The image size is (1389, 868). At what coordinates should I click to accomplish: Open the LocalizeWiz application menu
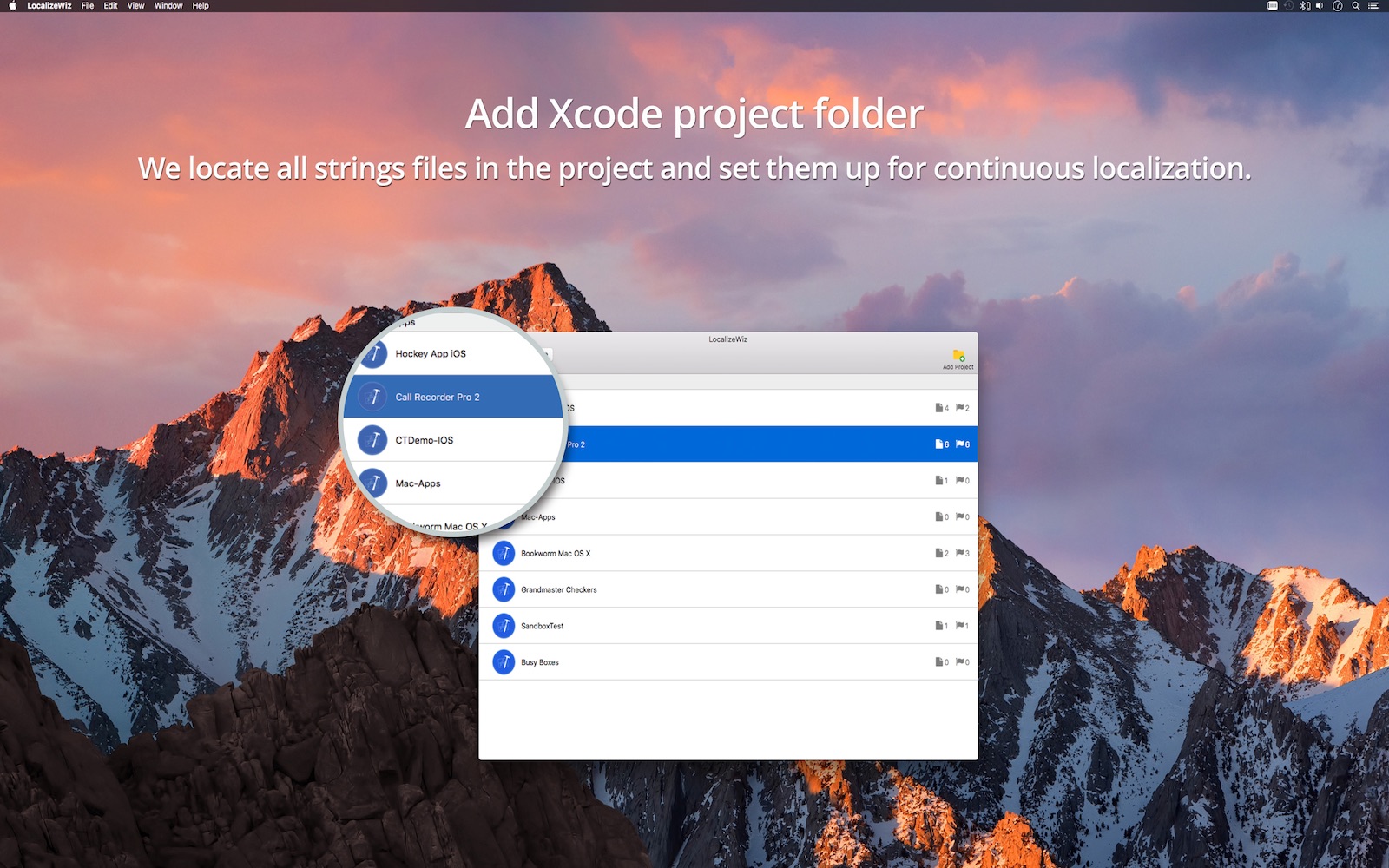click(49, 6)
